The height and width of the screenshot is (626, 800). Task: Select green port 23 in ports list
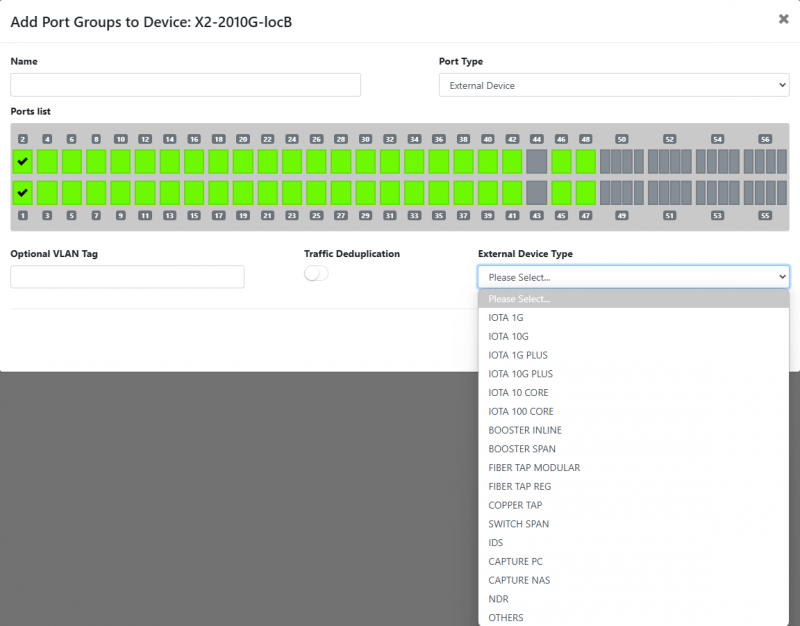[x=292, y=192]
